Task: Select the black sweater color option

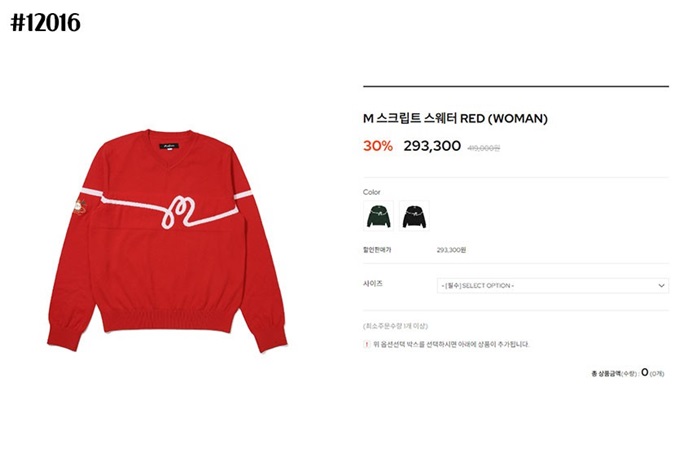Action: [414, 216]
